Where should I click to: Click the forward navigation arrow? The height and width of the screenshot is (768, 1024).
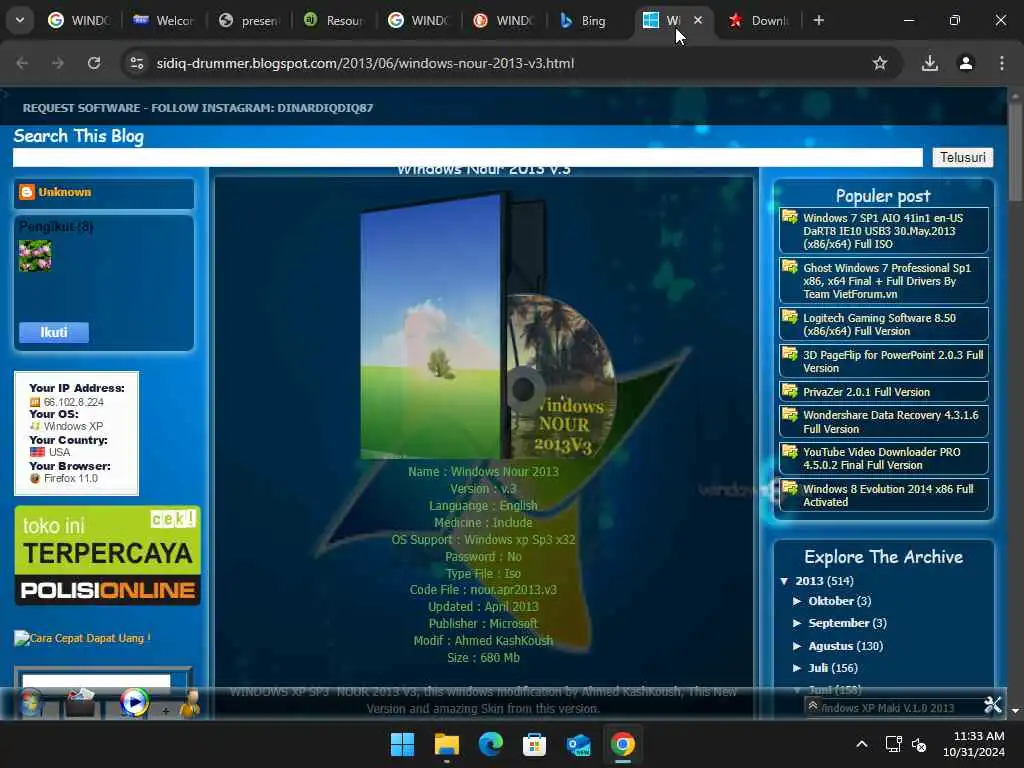tap(58, 63)
